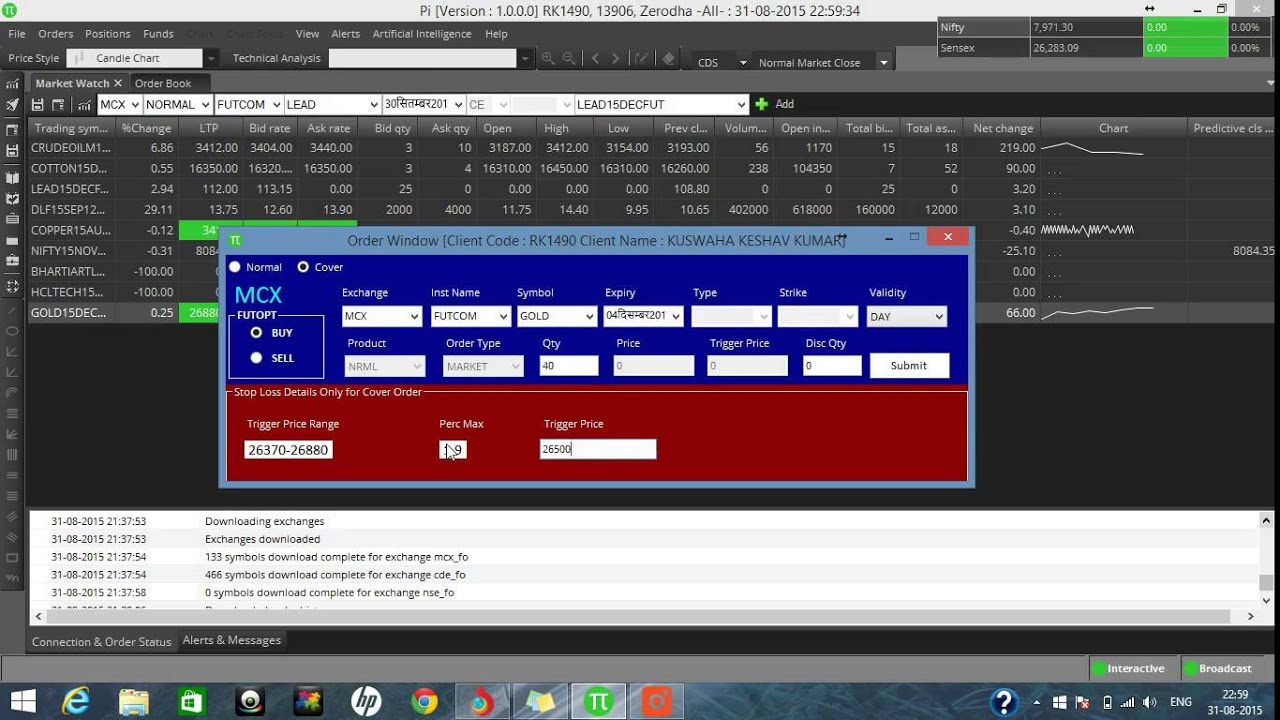Viewport: 1280px width, 720px height.
Task: Click the green plus Add icon
Action: [x=762, y=104]
